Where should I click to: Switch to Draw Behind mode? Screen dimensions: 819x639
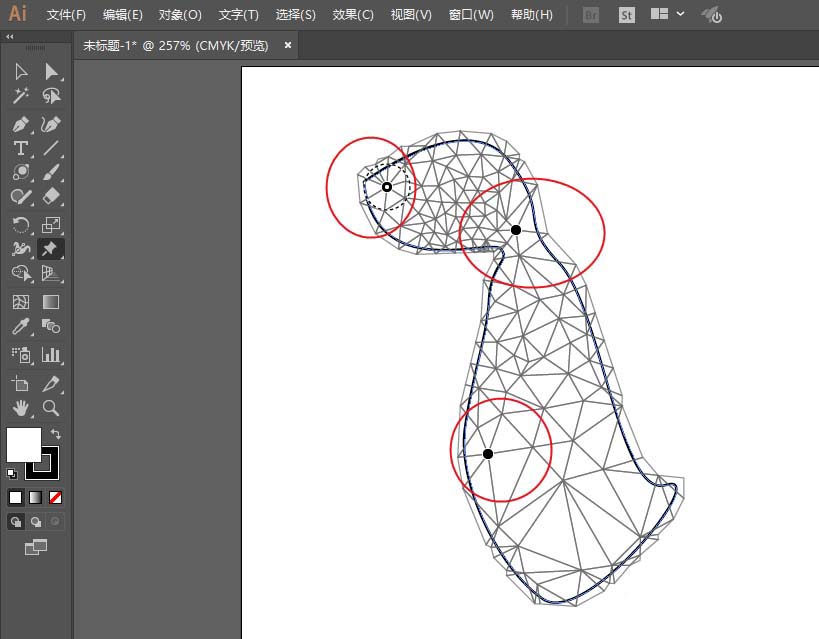tap(36, 521)
